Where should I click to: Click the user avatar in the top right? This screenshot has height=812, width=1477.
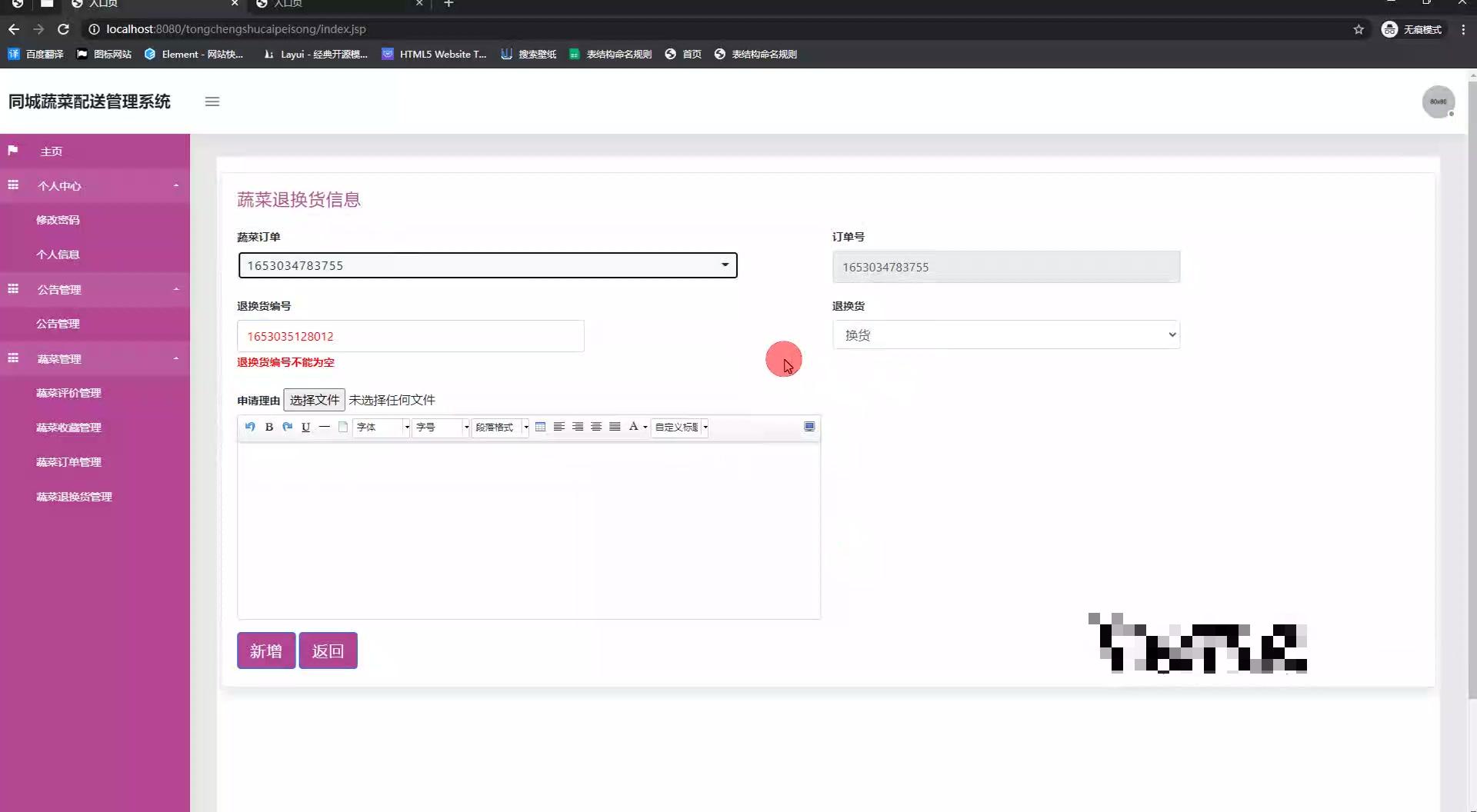pos(1438,101)
